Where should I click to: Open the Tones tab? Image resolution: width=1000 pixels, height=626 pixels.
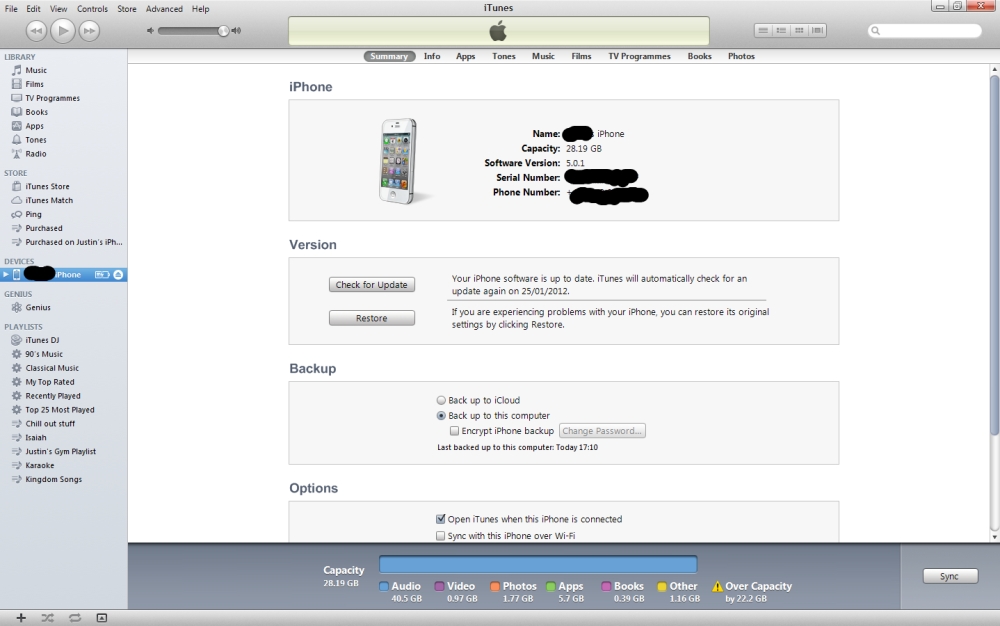coord(504,56)
